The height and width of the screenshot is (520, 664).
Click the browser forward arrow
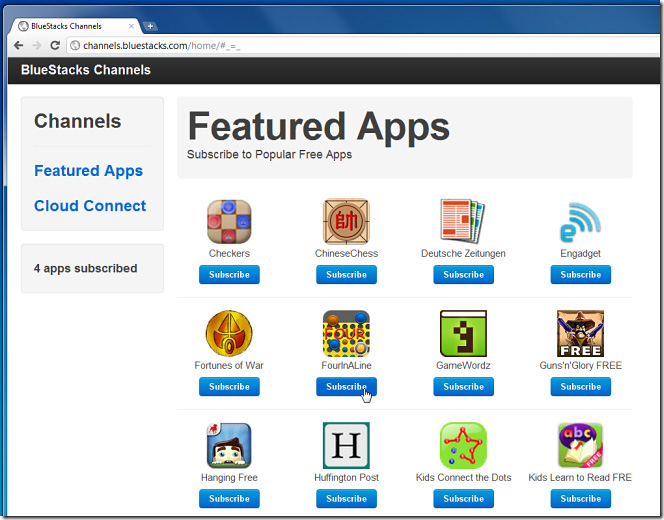coord(37,45)
